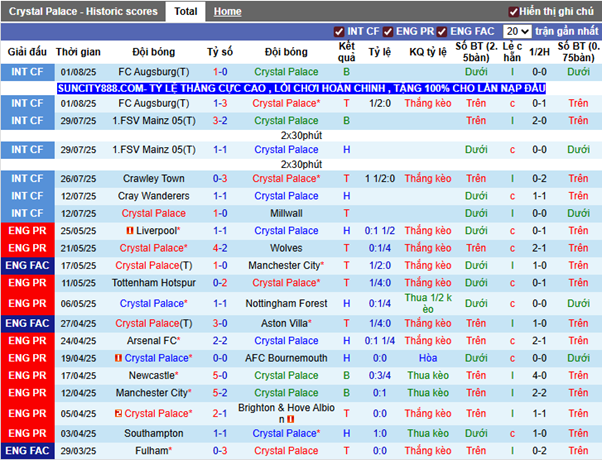Open Tottenham Hotspur team link

click(x=154, y=283)
